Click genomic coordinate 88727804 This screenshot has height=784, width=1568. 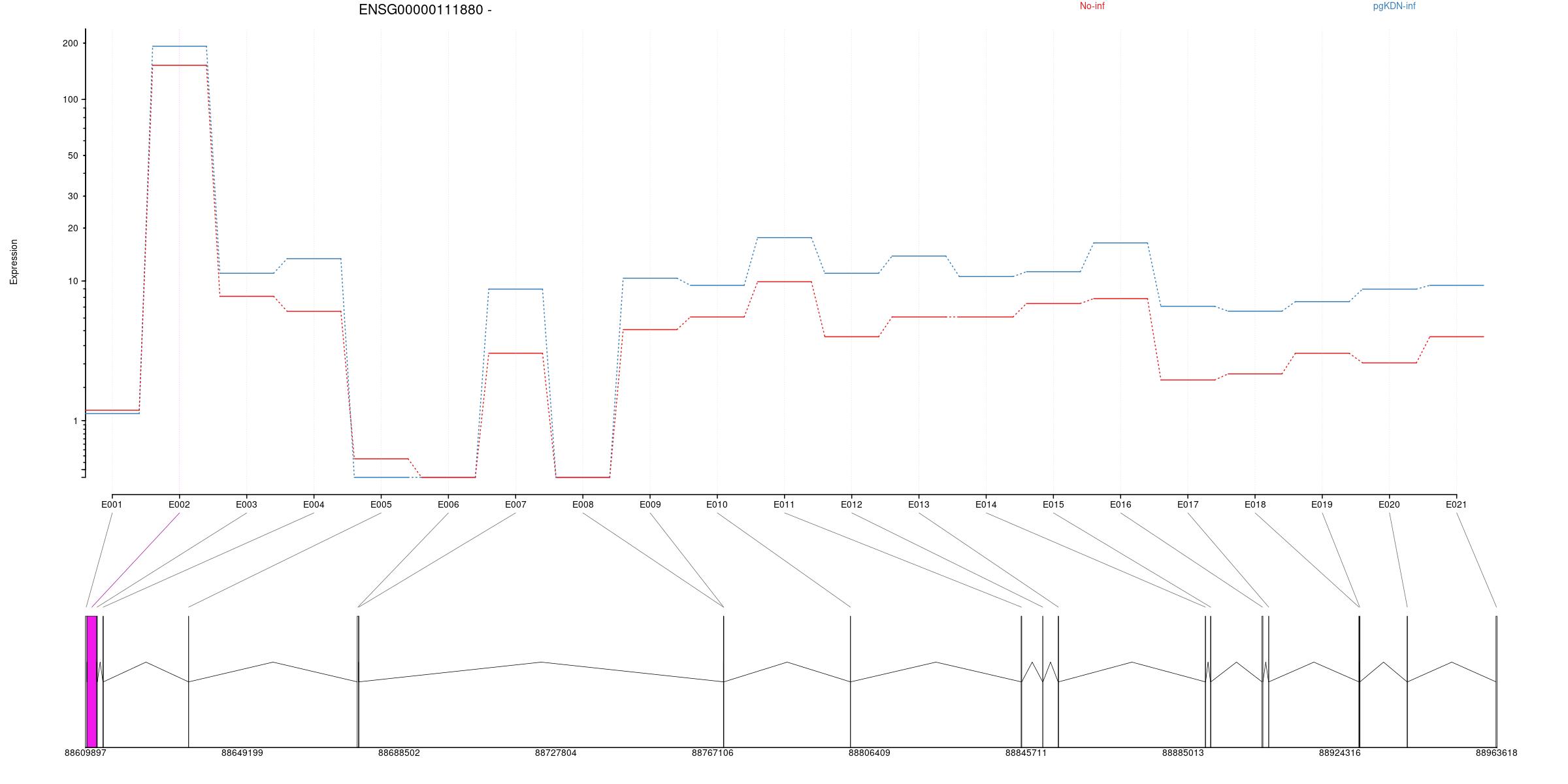coord(555,753)
